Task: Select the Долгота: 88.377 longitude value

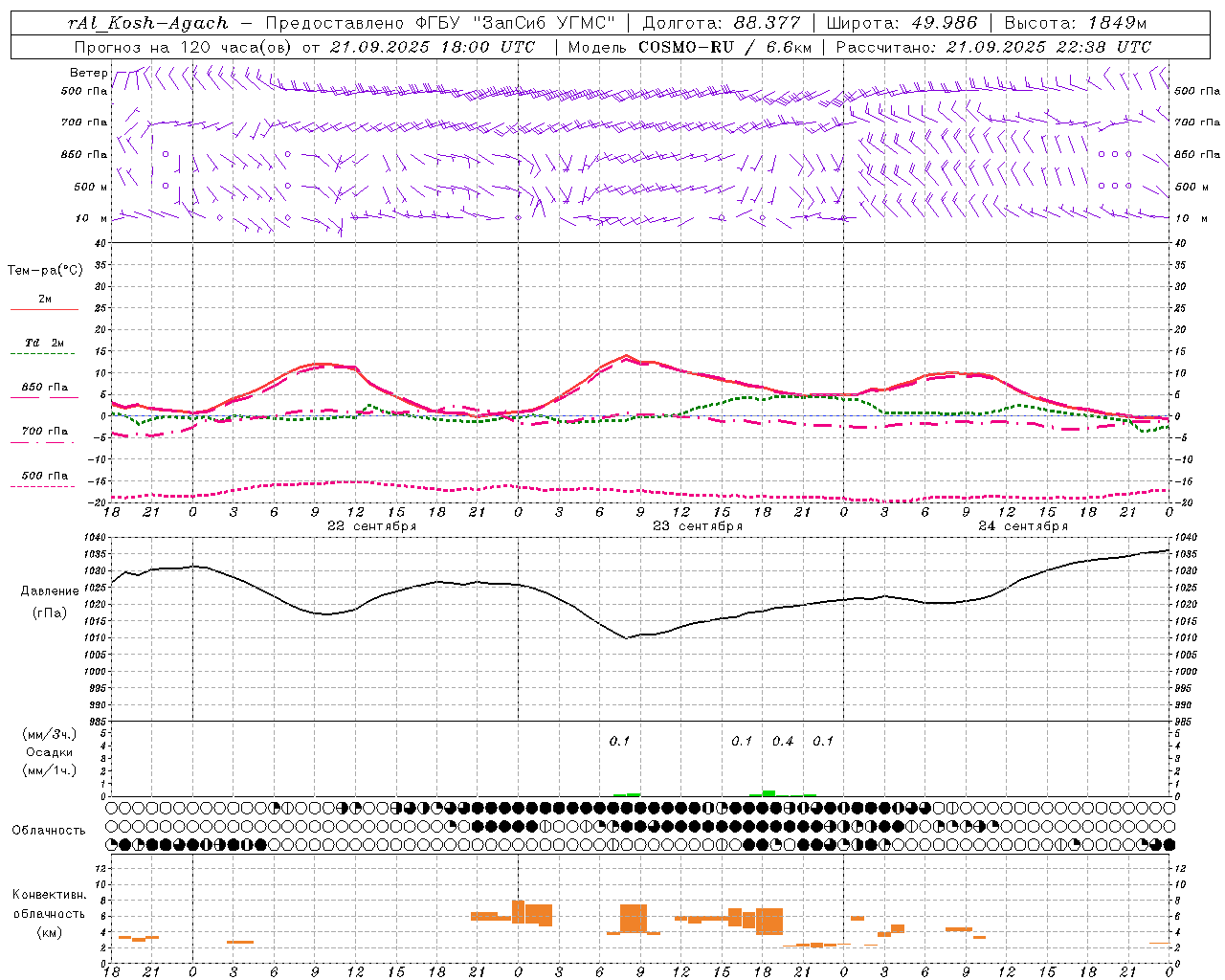Action: click(722, 23)
